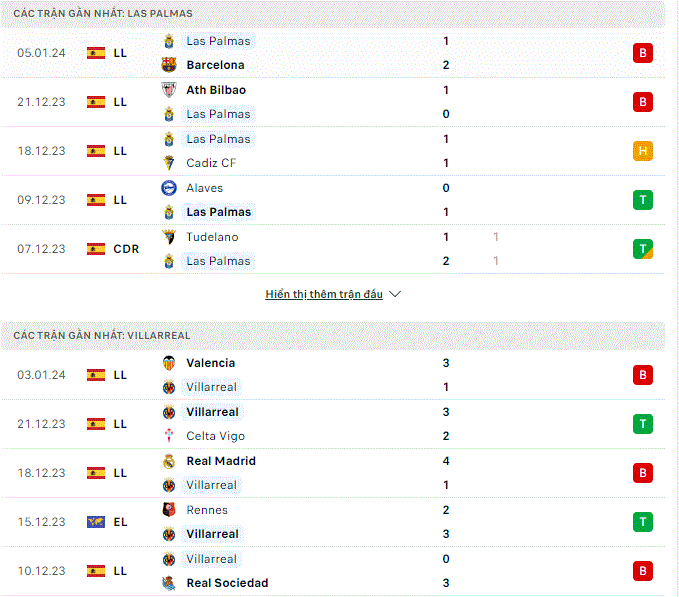The width and height of the screenshot is (679, 597).
Task: Click the Real Sociedad crest icon
Action: (x=169, y=583)
